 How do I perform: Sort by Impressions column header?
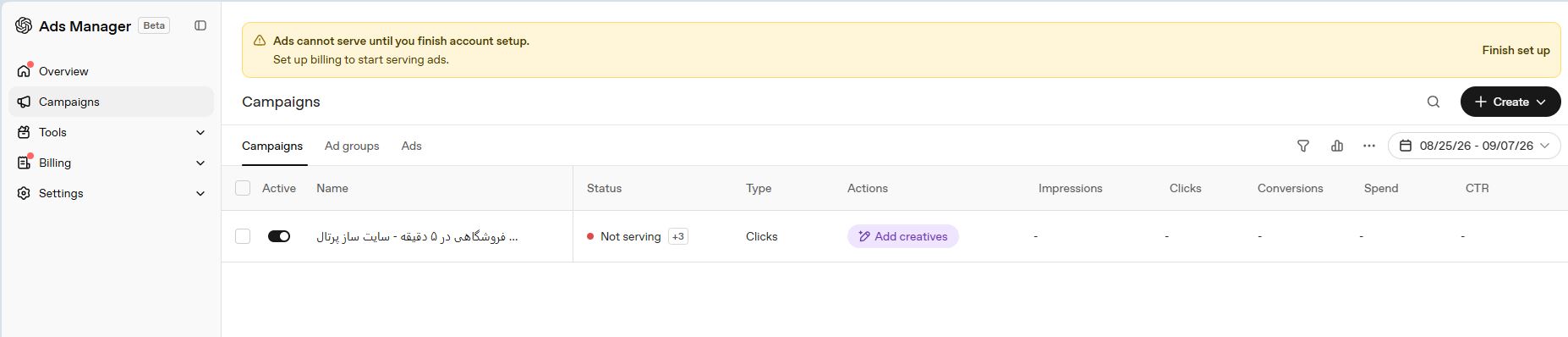[1070, 188]
